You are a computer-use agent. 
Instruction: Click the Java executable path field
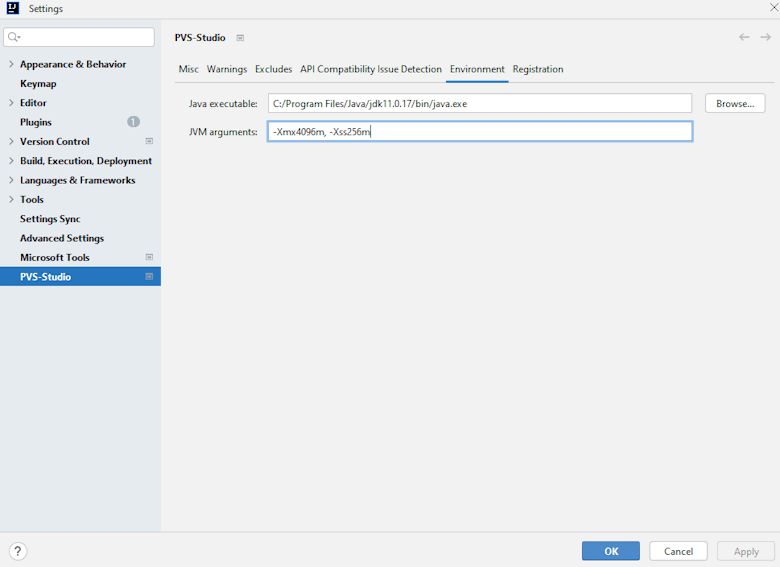(479, 104)
